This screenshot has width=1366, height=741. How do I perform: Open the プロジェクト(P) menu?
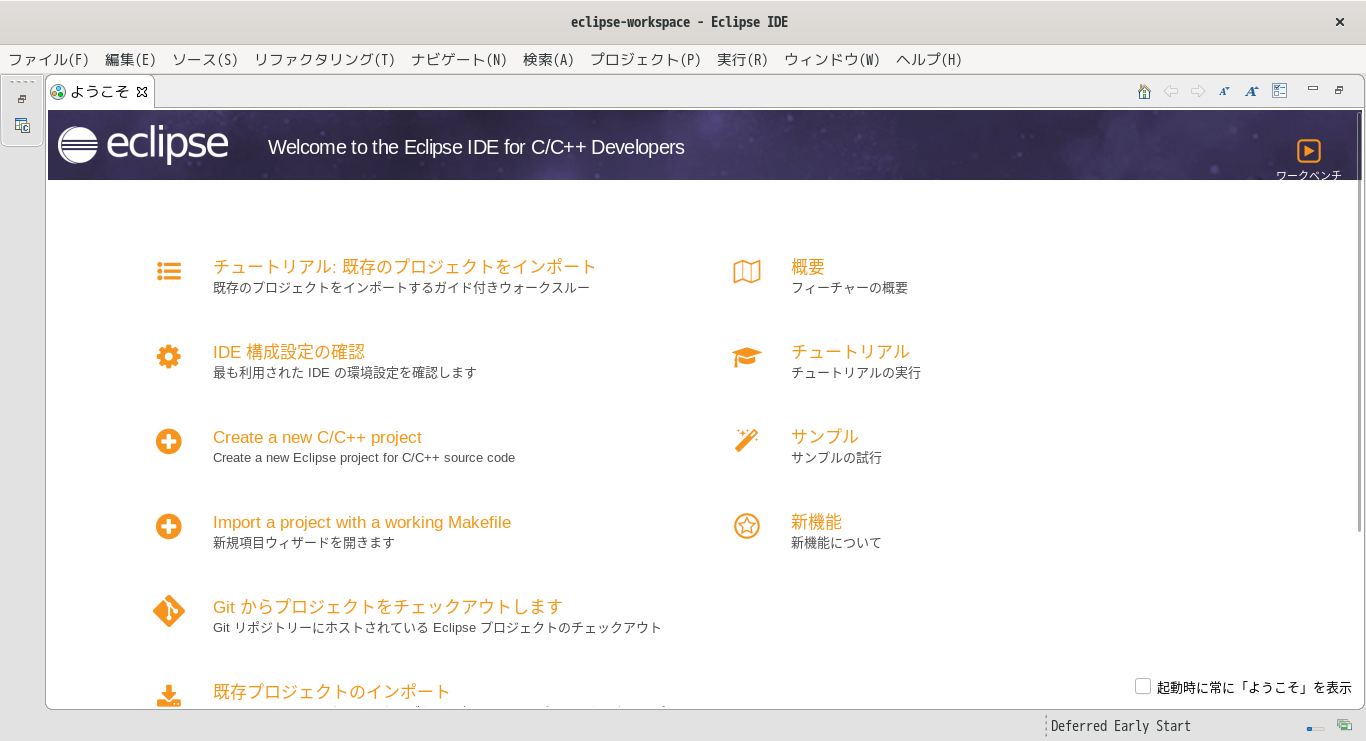pos(646,60)
